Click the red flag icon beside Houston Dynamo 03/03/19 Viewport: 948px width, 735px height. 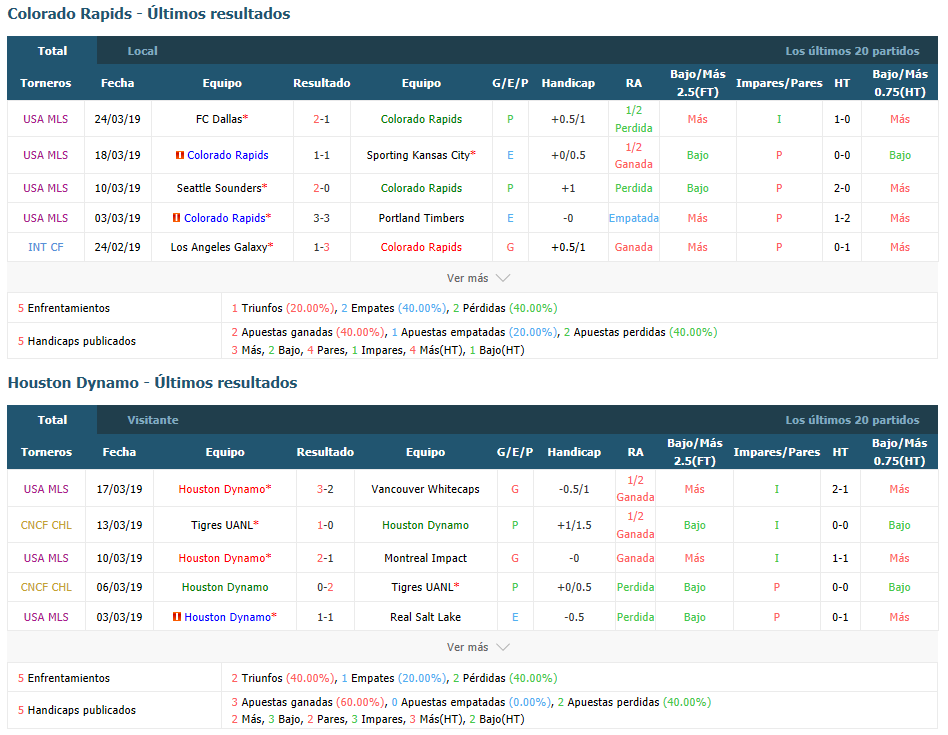tap(177, 617)
